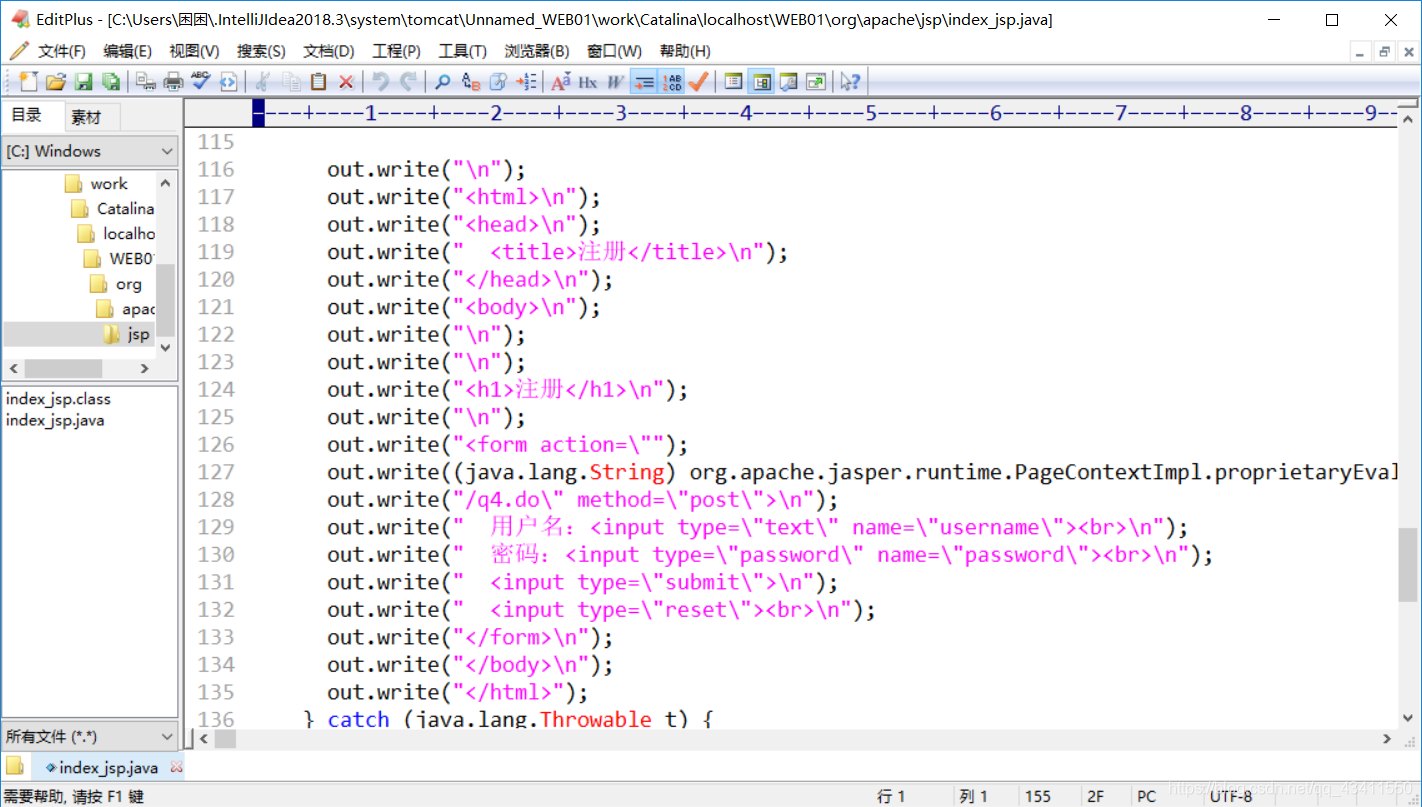Open the Set Font icon
The image size is (1422, 807).
(560, 82)
